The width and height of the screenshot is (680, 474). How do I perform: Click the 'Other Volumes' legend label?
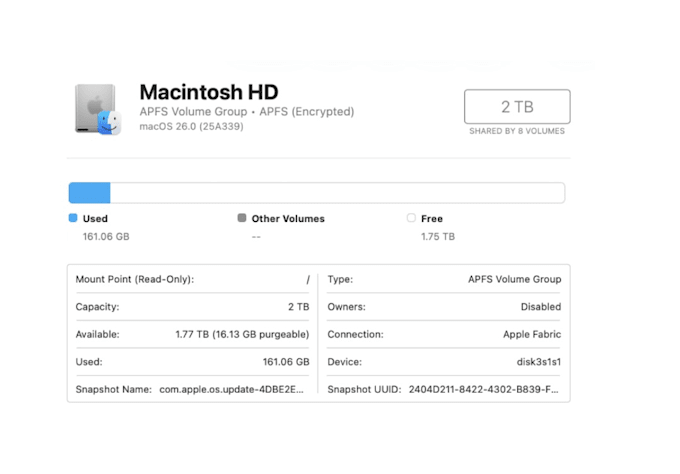point(288,219)
